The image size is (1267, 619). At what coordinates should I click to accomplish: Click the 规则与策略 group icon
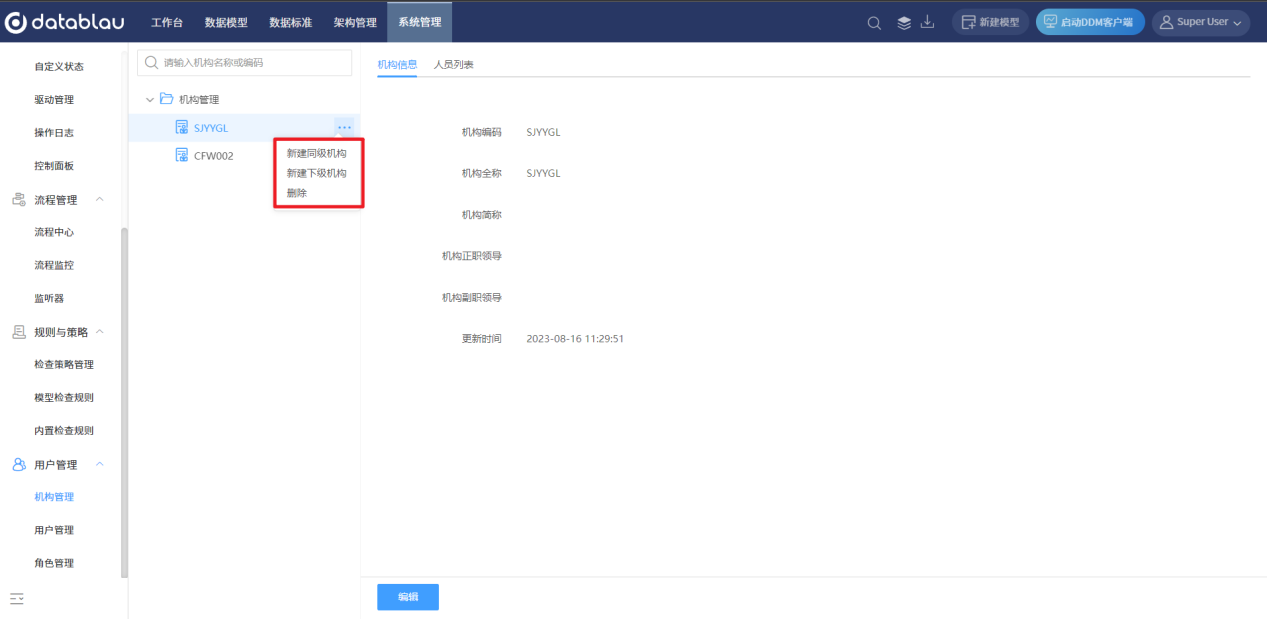tap(18, 332)
